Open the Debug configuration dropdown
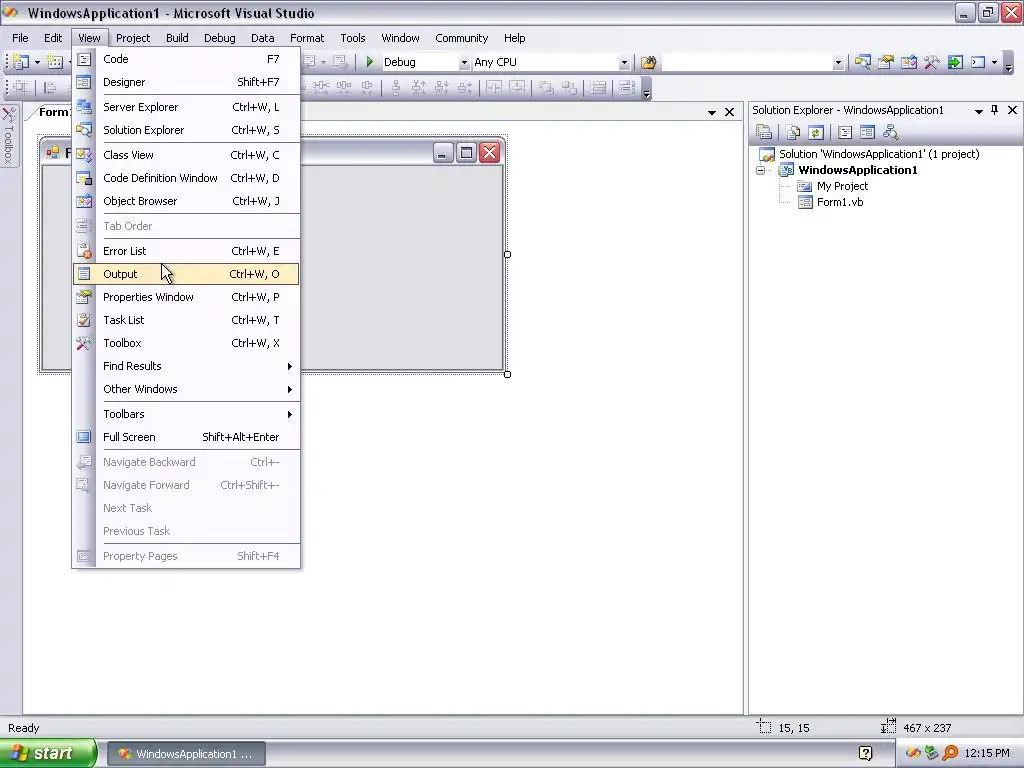Image resolution: width=1024 pixels, height=768 pixels. point(464,63)
